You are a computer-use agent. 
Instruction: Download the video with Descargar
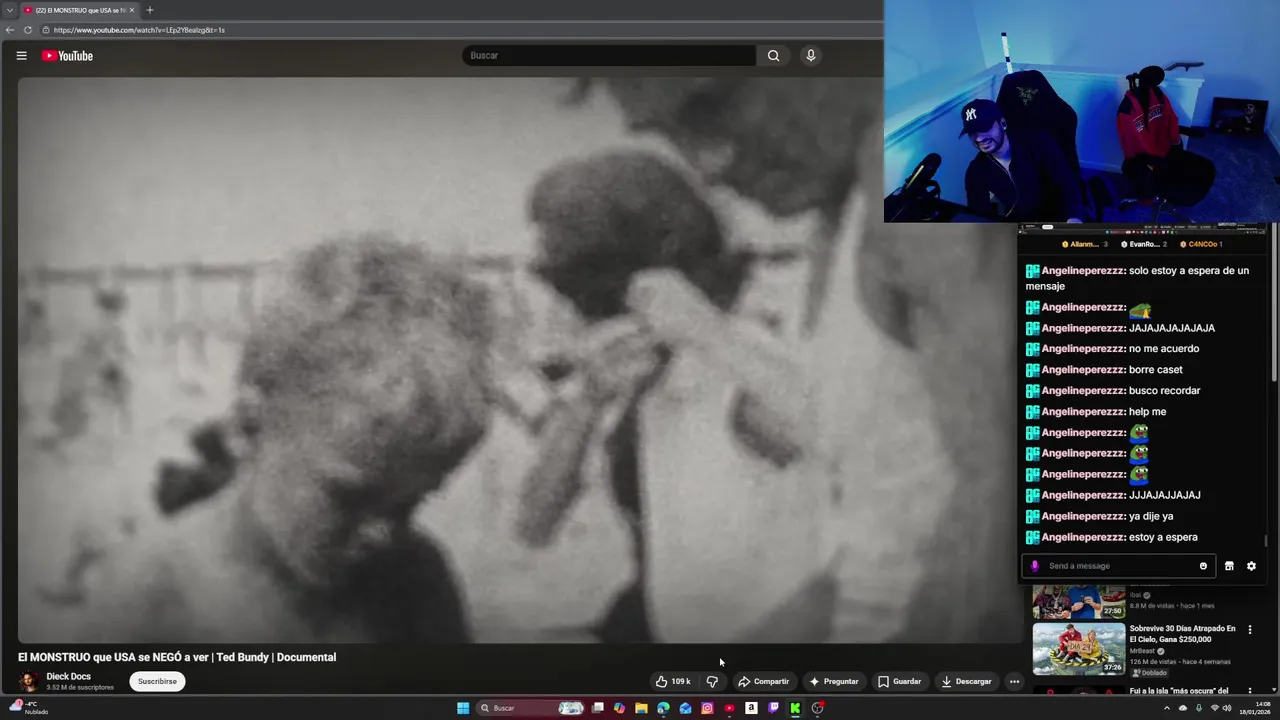(x=966, y=682)
